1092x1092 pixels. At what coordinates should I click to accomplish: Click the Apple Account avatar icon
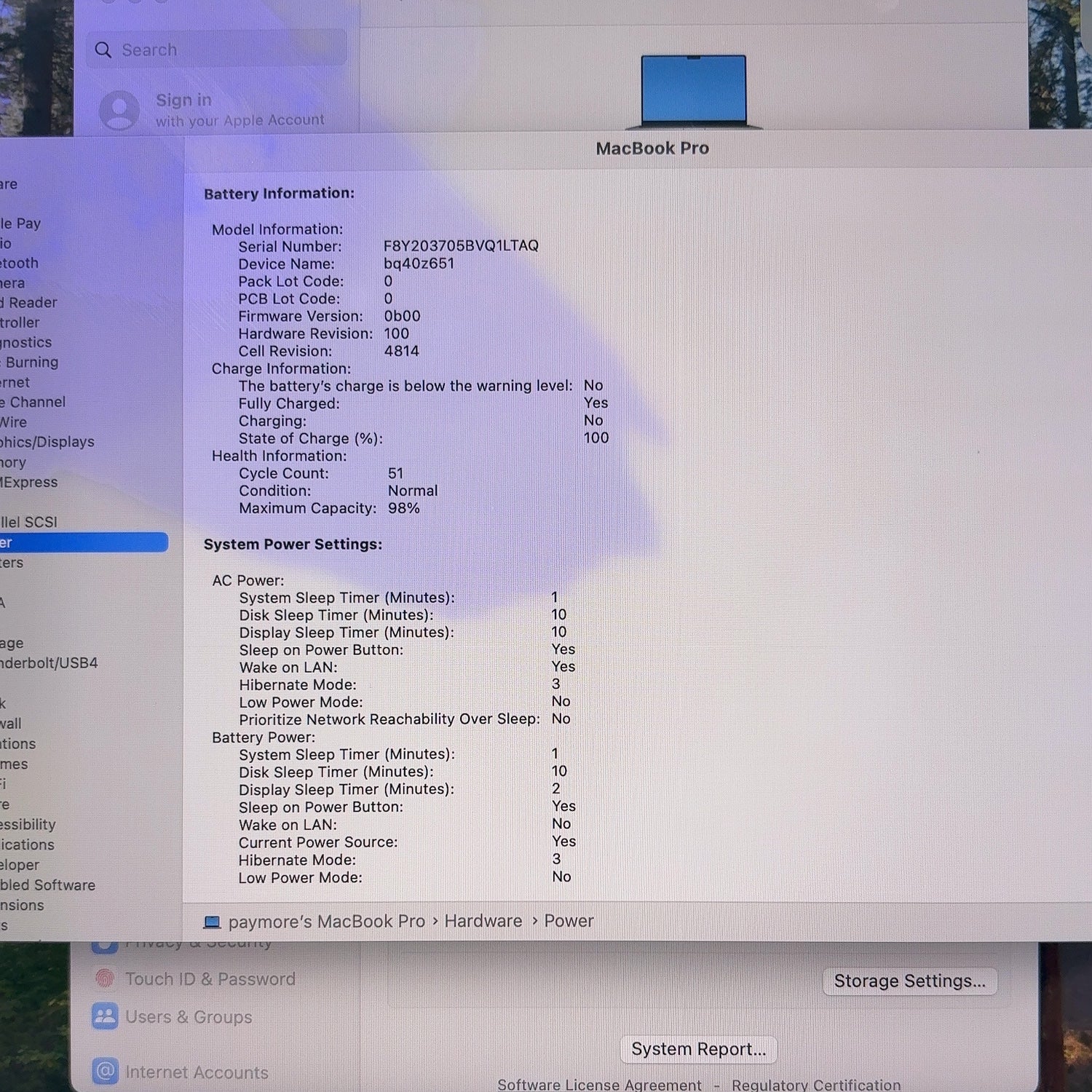pos(119,110)
